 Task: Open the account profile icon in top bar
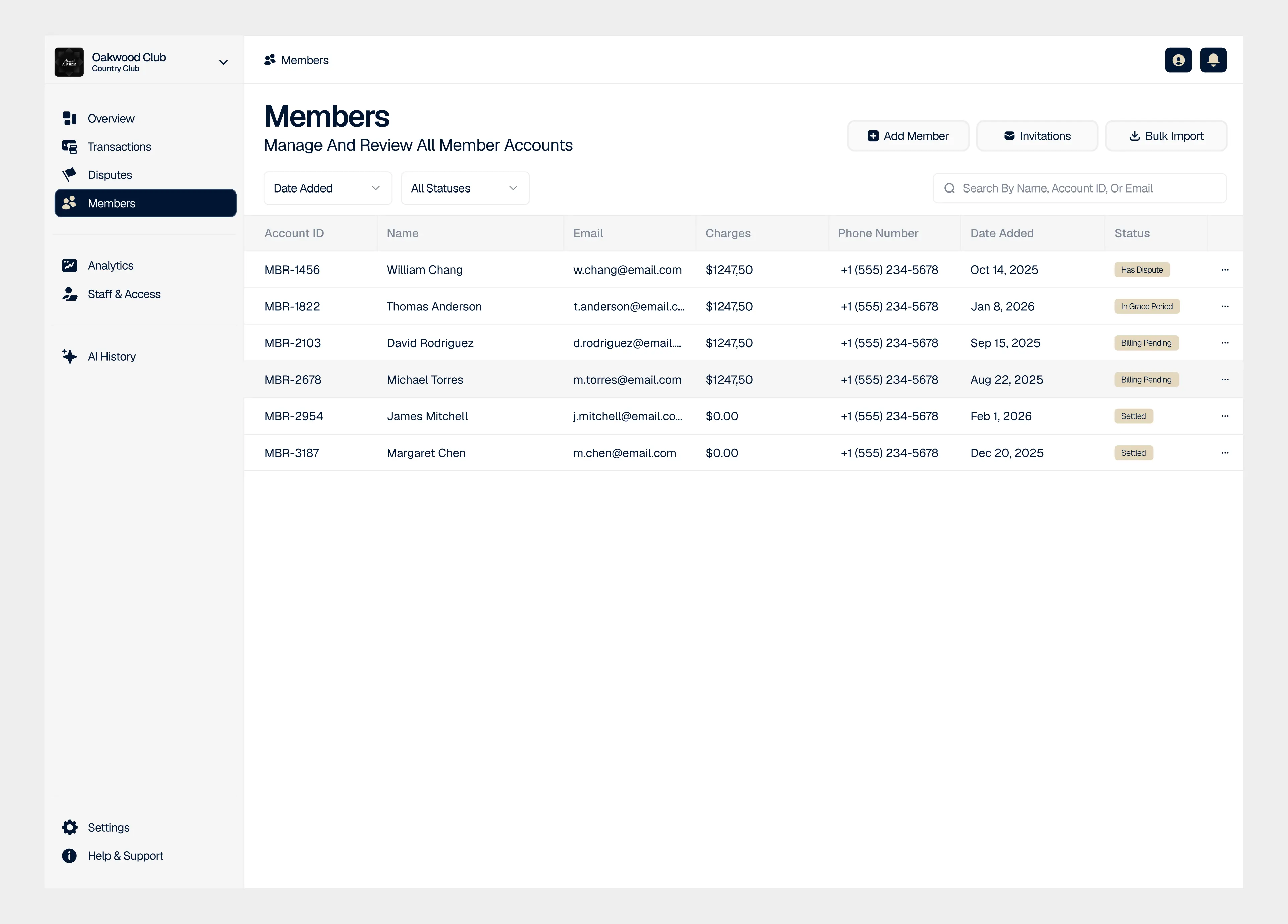[1178, 60]
